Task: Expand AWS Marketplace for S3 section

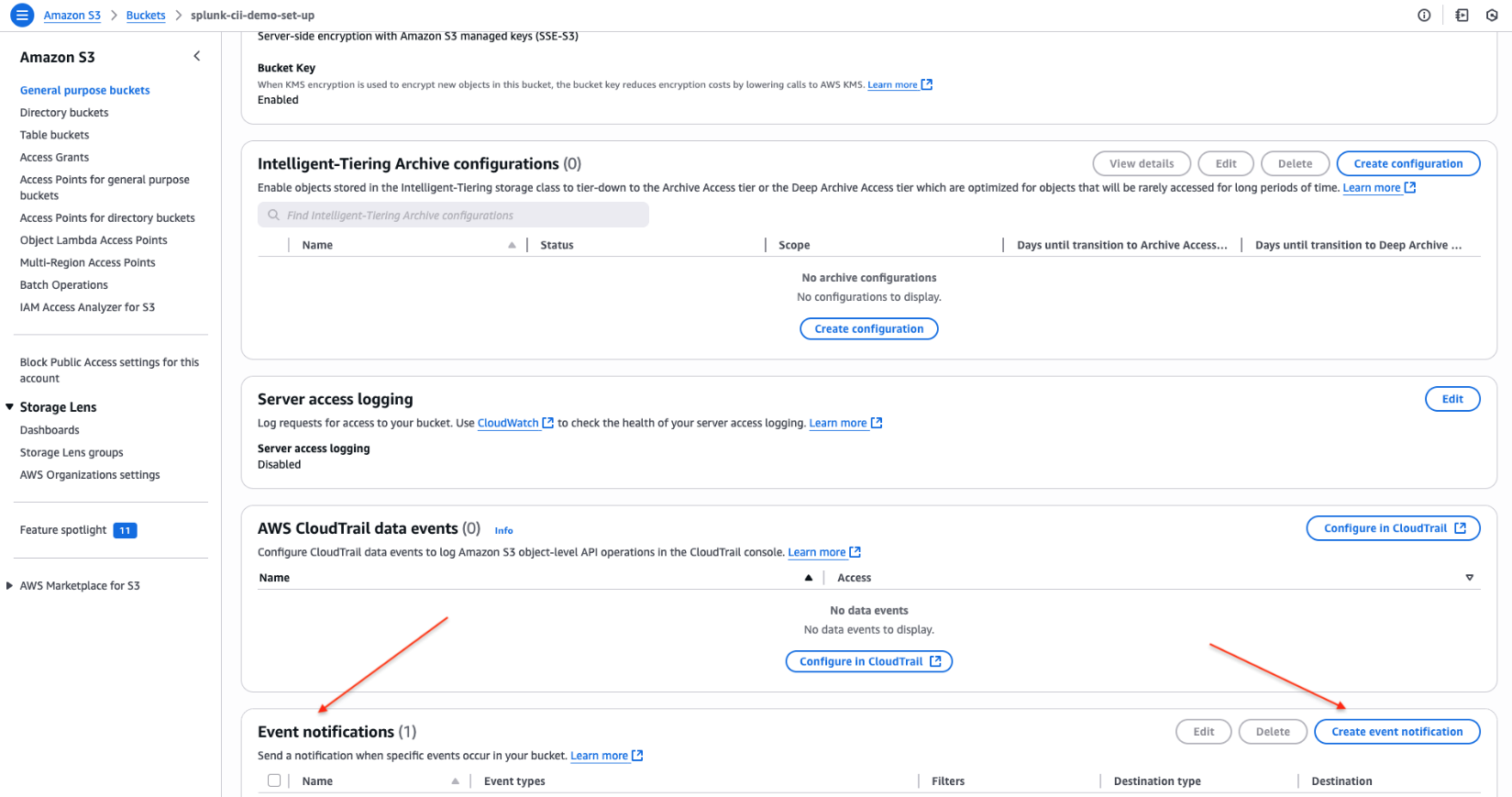Action: click(x=10, y=586)
